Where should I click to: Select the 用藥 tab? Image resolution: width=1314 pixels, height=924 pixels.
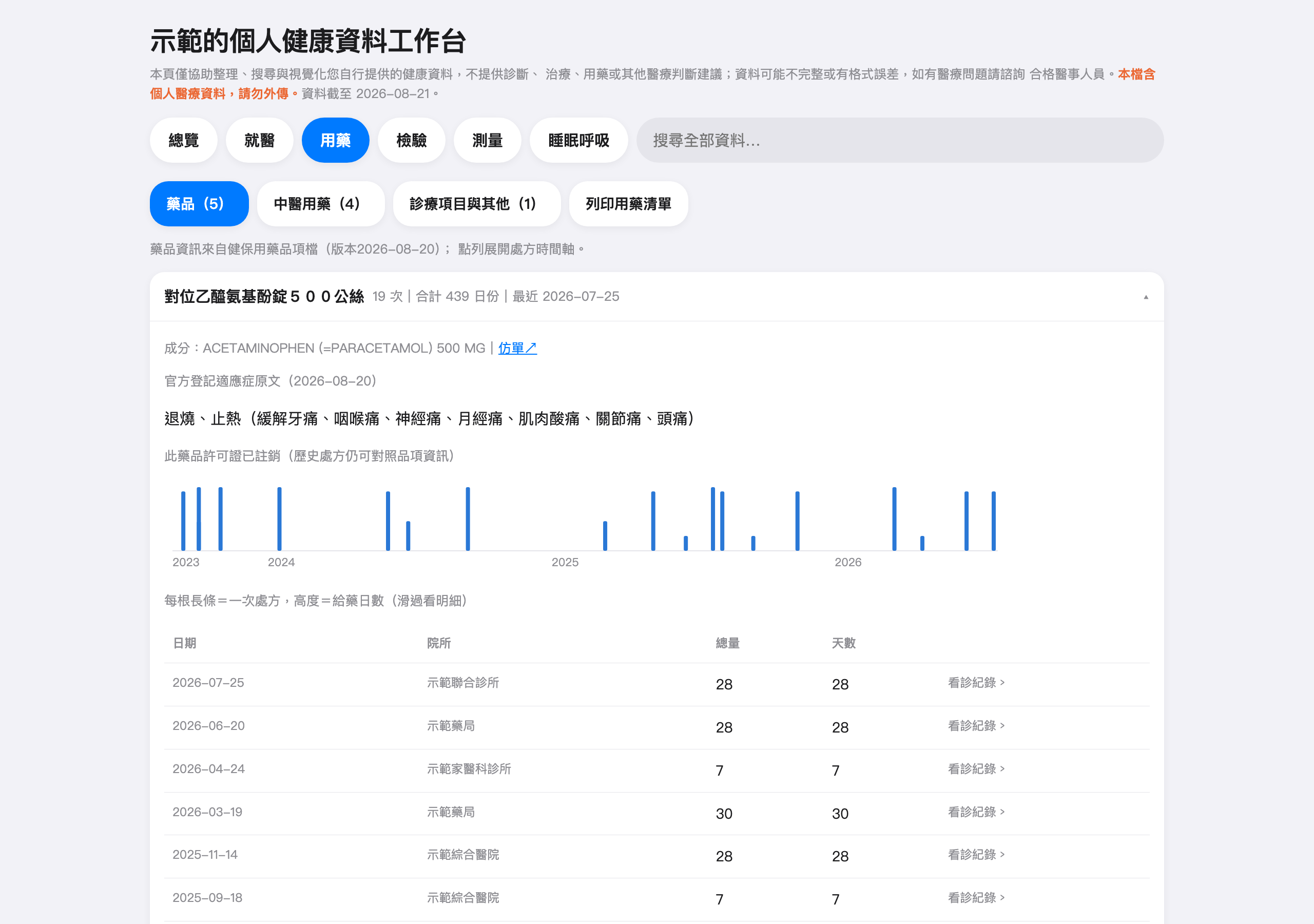click(335, 140)
